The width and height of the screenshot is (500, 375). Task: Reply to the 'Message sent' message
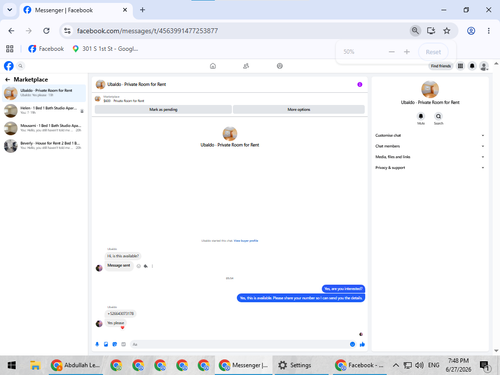click(146, 266)
